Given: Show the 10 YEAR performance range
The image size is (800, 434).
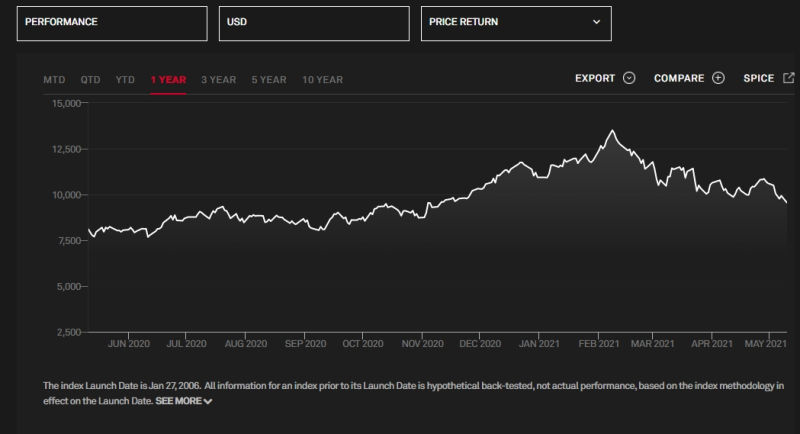Looking at the screenshot, I should pos(322,80).
